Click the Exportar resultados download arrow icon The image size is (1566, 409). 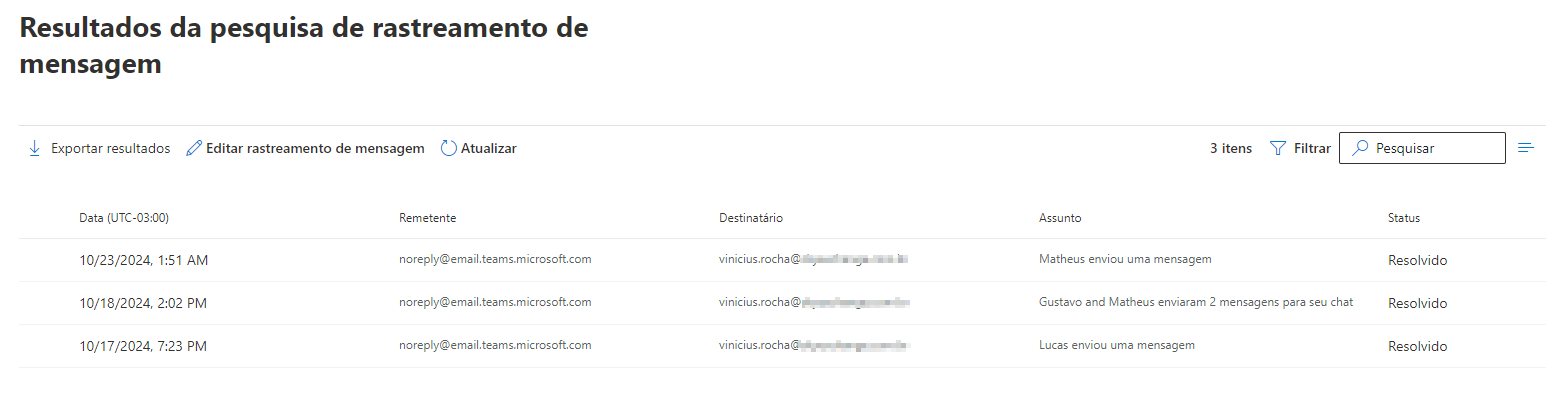point(34,148)
